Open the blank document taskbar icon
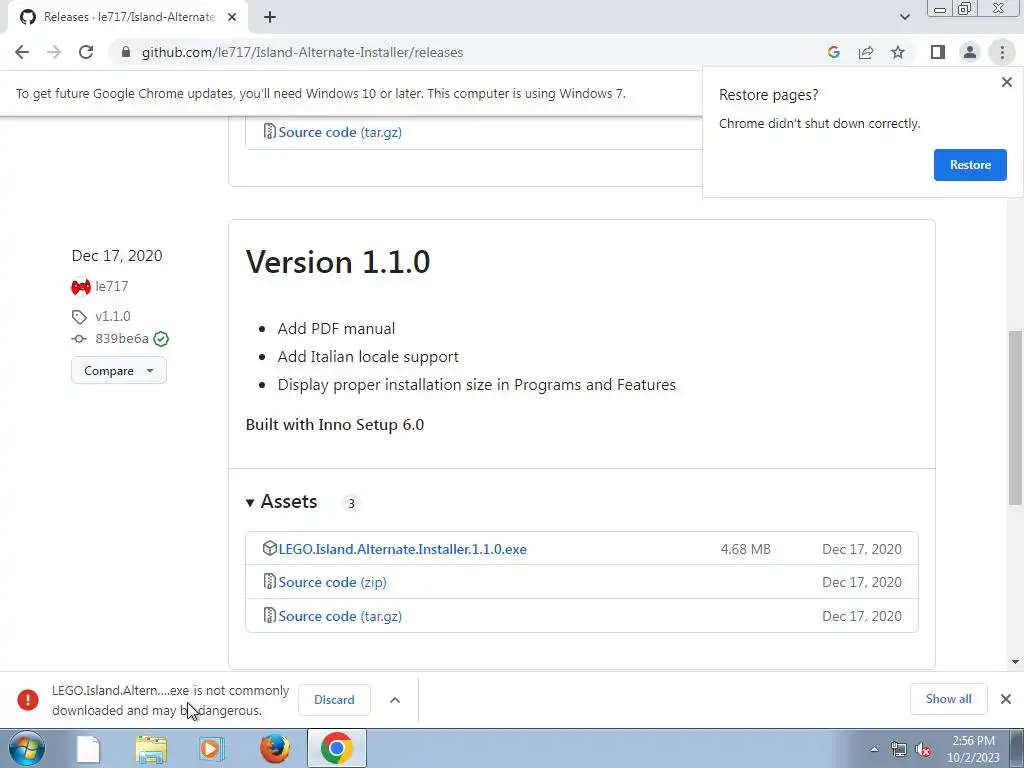 click(88, 748)
